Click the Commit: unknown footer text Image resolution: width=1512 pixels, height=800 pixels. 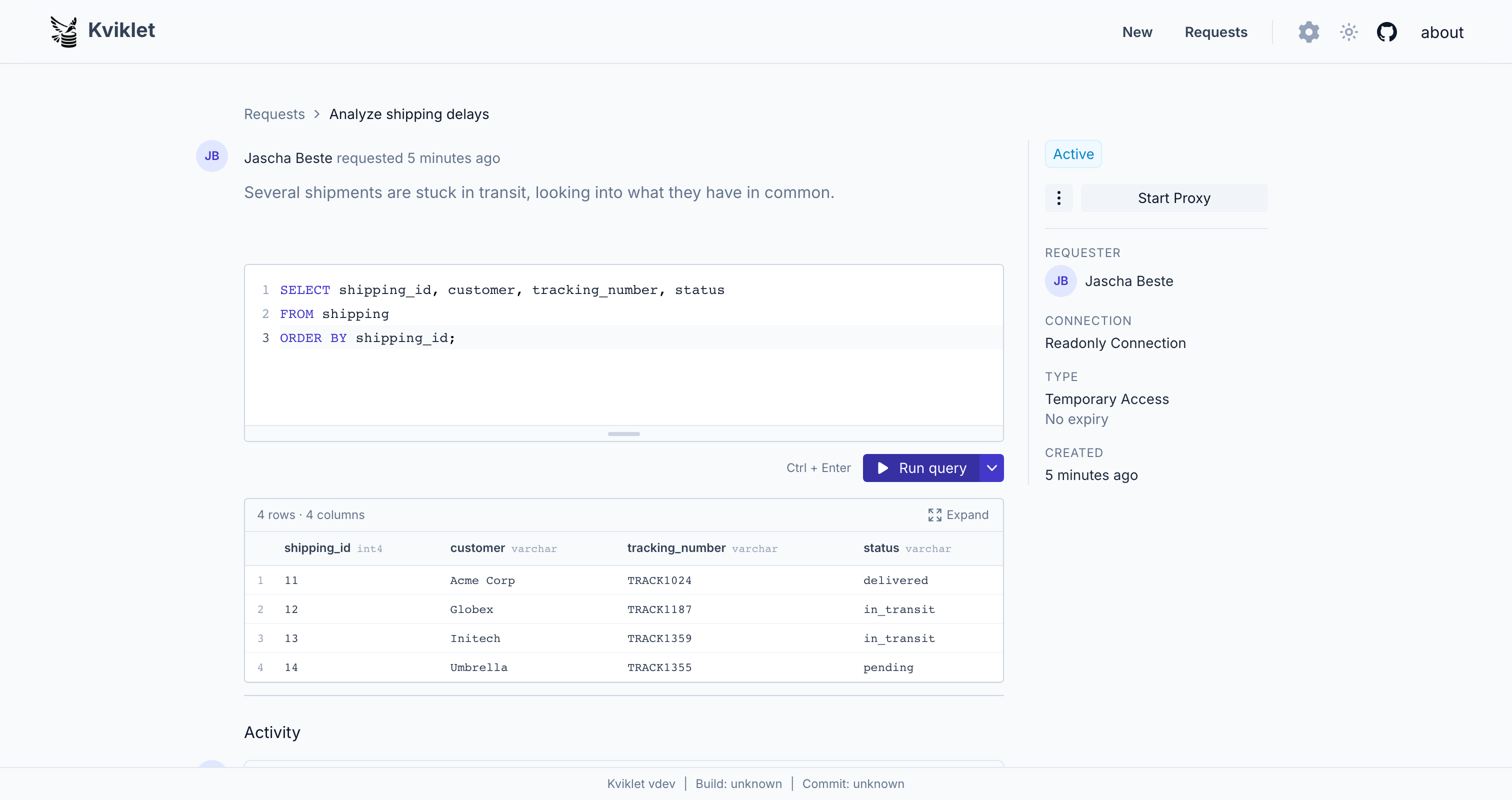[x=853, y=783]
